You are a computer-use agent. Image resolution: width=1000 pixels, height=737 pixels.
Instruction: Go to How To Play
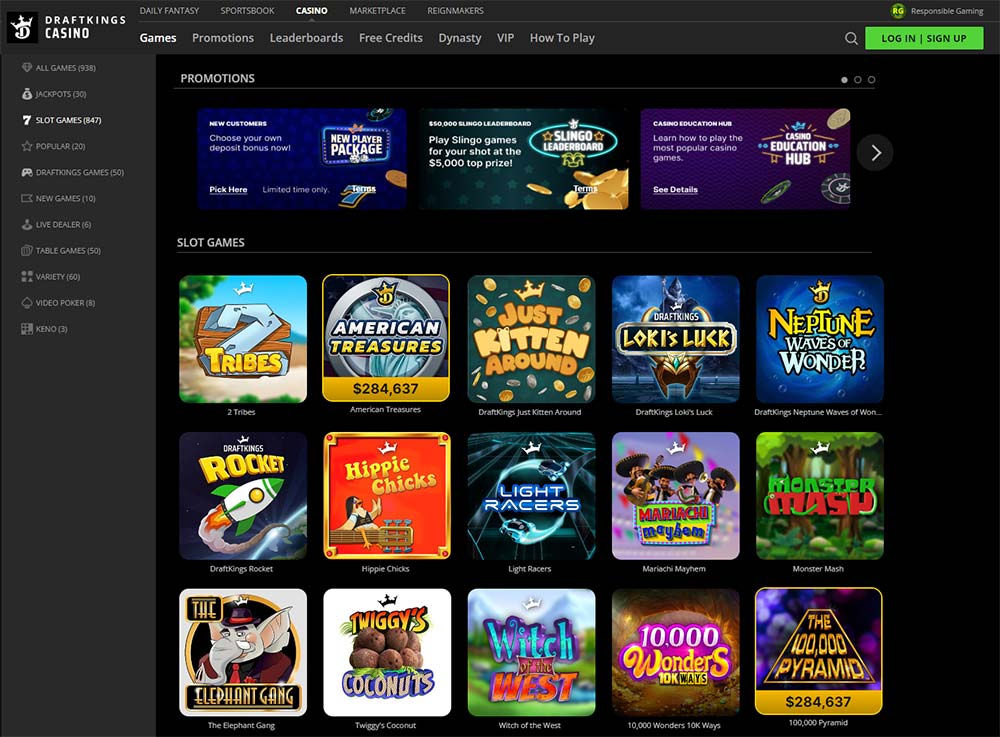(562, 38)
